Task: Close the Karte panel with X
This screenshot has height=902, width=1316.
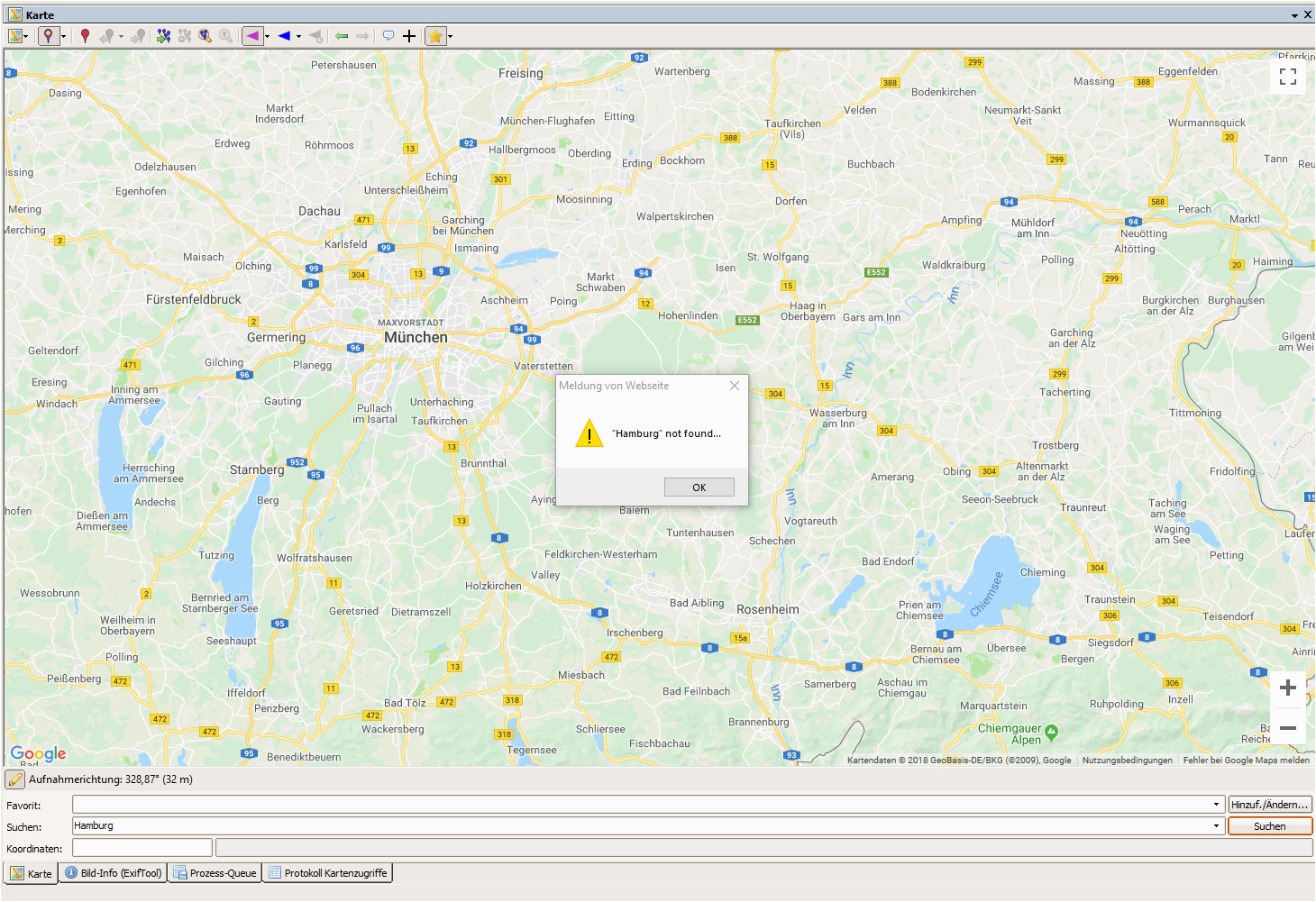Action: coord(1308,14)
